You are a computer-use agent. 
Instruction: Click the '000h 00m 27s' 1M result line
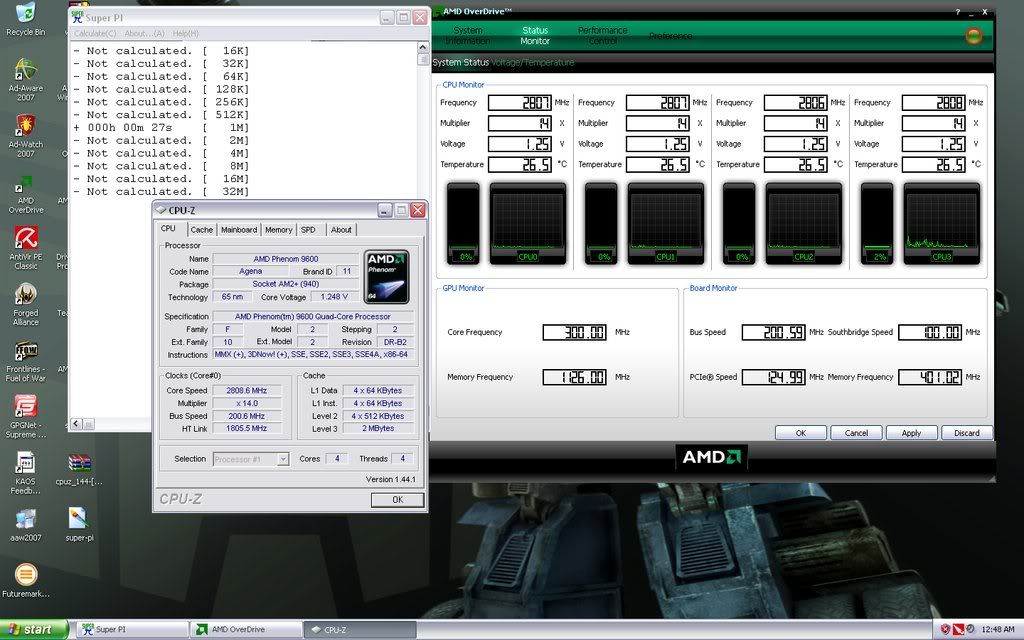(x=161, y=128)
